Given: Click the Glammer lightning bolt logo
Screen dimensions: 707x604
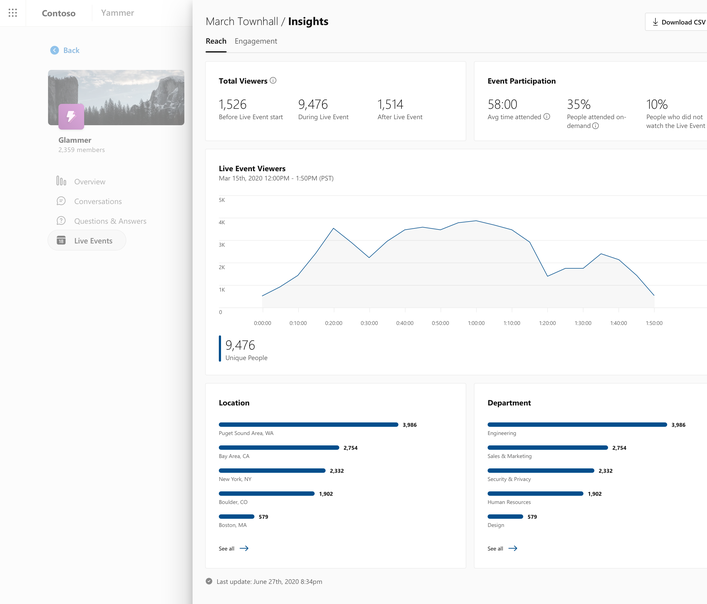Looking at the screenshot, I should (x=71, y=116).
